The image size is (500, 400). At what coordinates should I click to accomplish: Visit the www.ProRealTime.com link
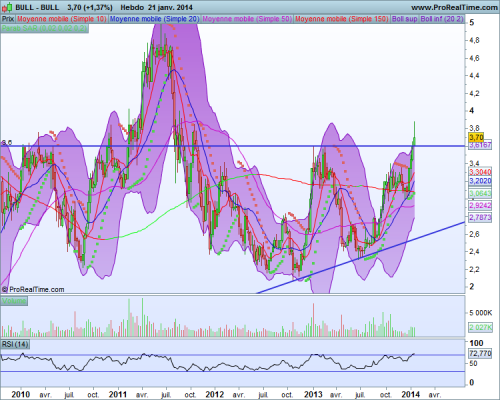coord(454,7)
